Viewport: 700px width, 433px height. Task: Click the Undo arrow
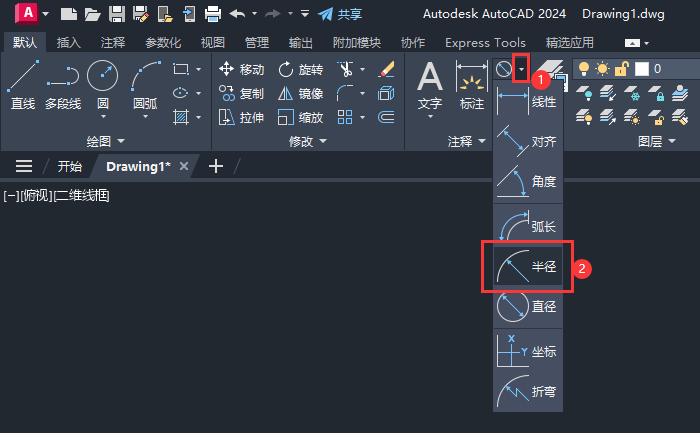237,14
